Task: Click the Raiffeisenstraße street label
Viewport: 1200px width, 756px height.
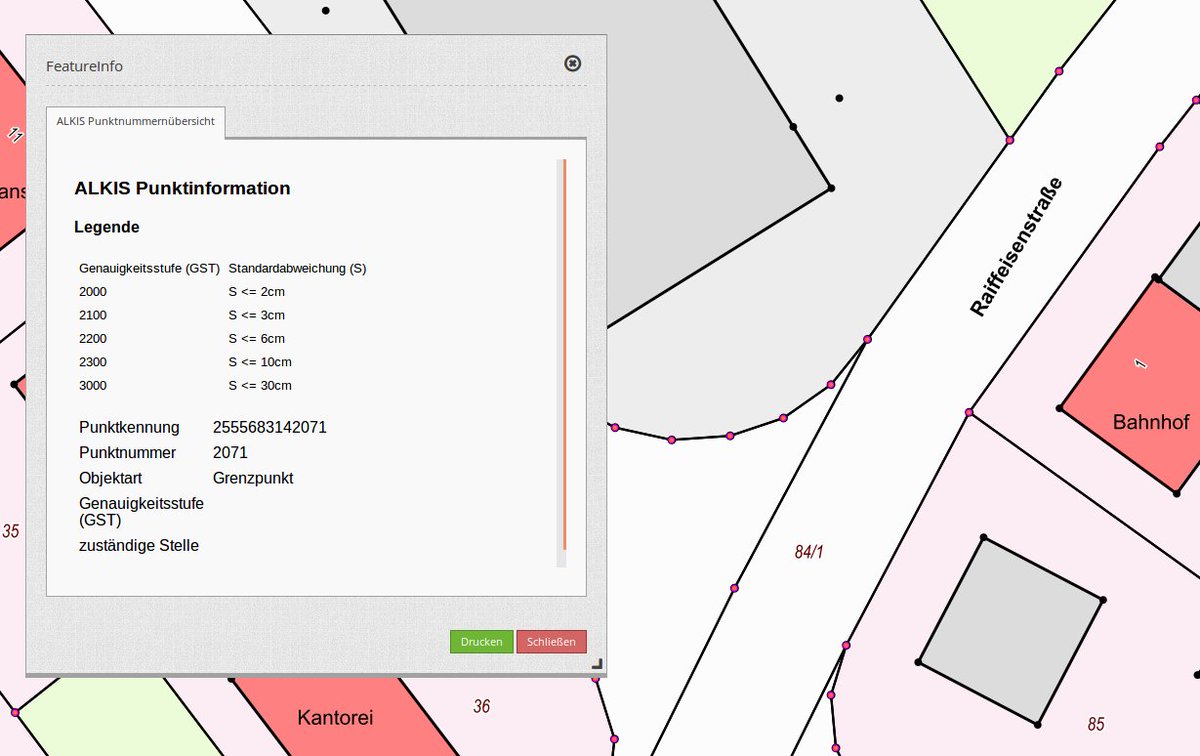Action: pyautogui.click(x=1016, y=247)
